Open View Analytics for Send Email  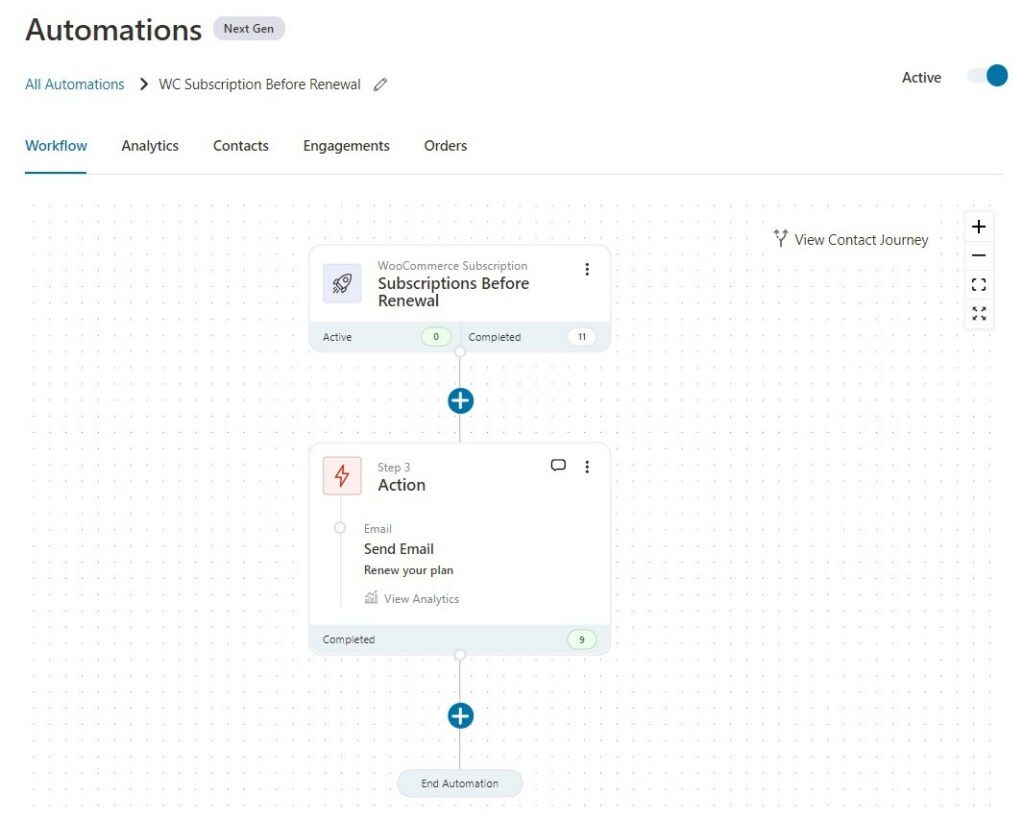(411, 599)
